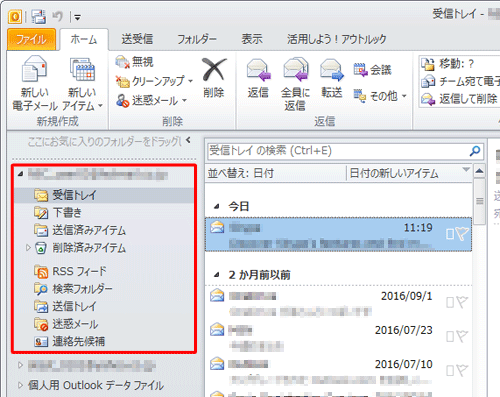Switch to the 表示 tab

pos(252,39)
